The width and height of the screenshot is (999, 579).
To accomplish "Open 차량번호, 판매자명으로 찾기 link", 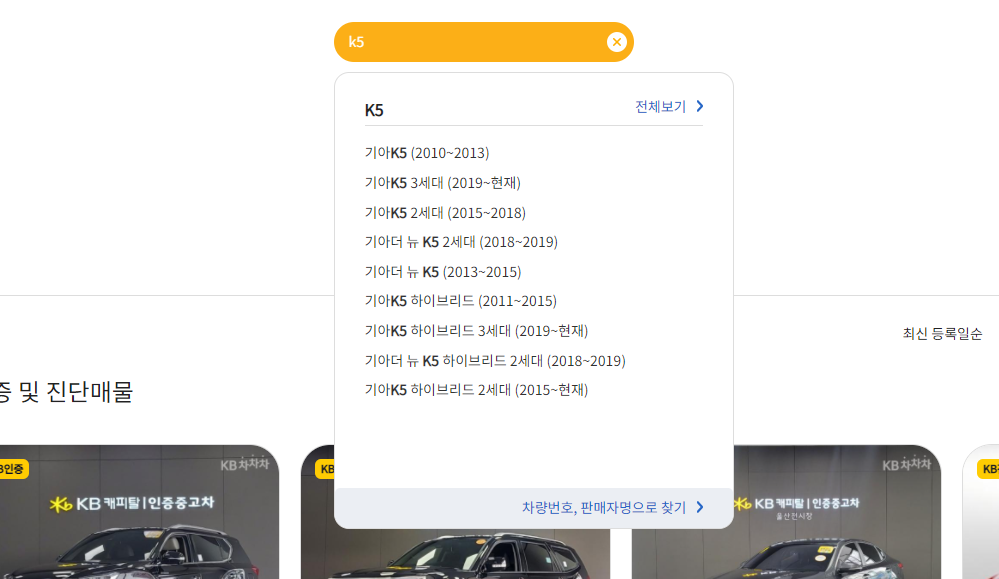I will [603, 508].
